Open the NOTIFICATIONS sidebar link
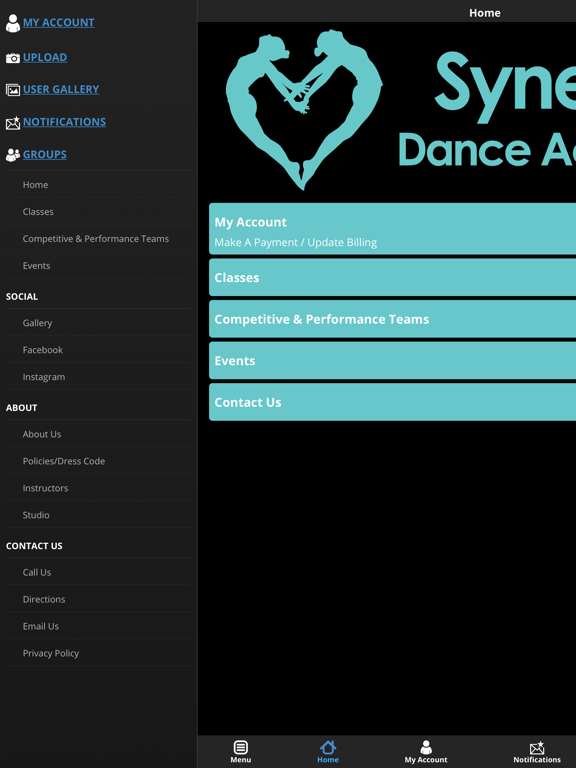The width and height of the screenshot is (576, 768). [x=64, y=122]
